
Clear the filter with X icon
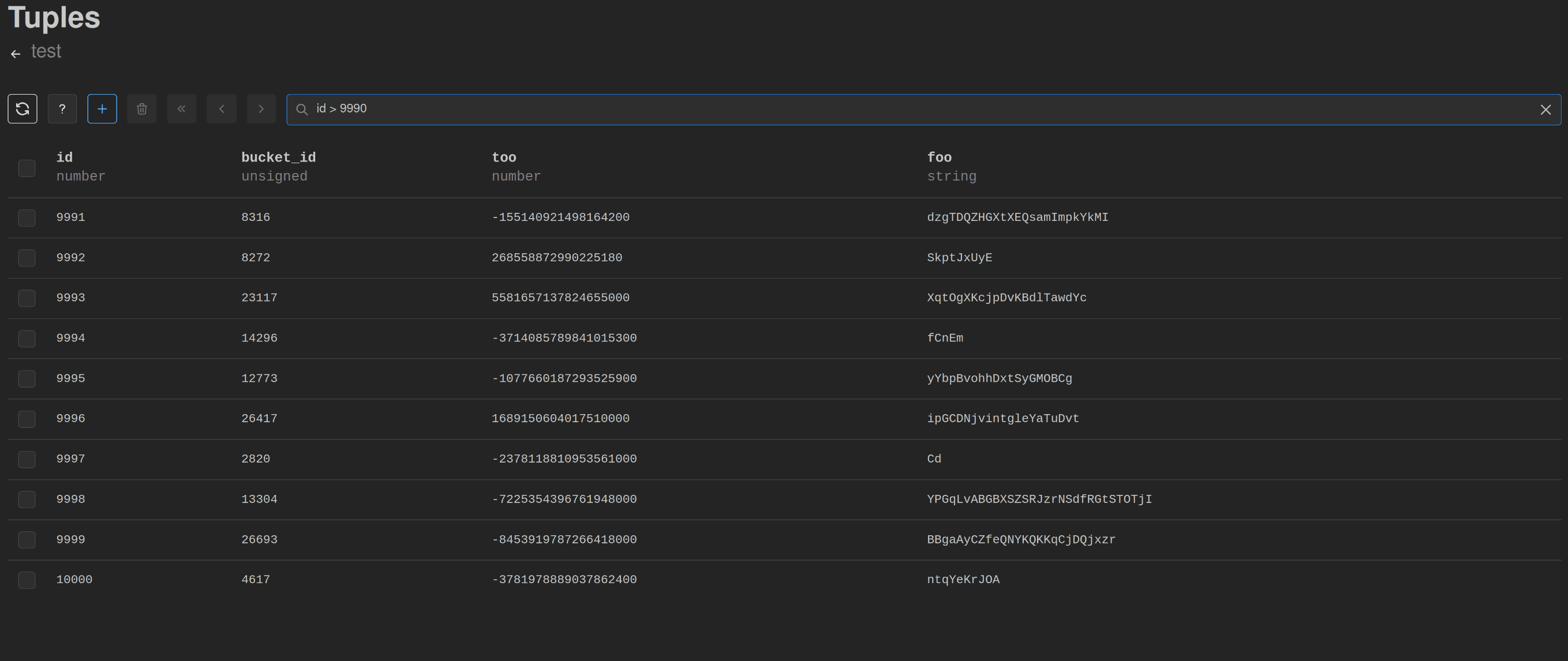pyautogui.click(x=1545, y=110)
